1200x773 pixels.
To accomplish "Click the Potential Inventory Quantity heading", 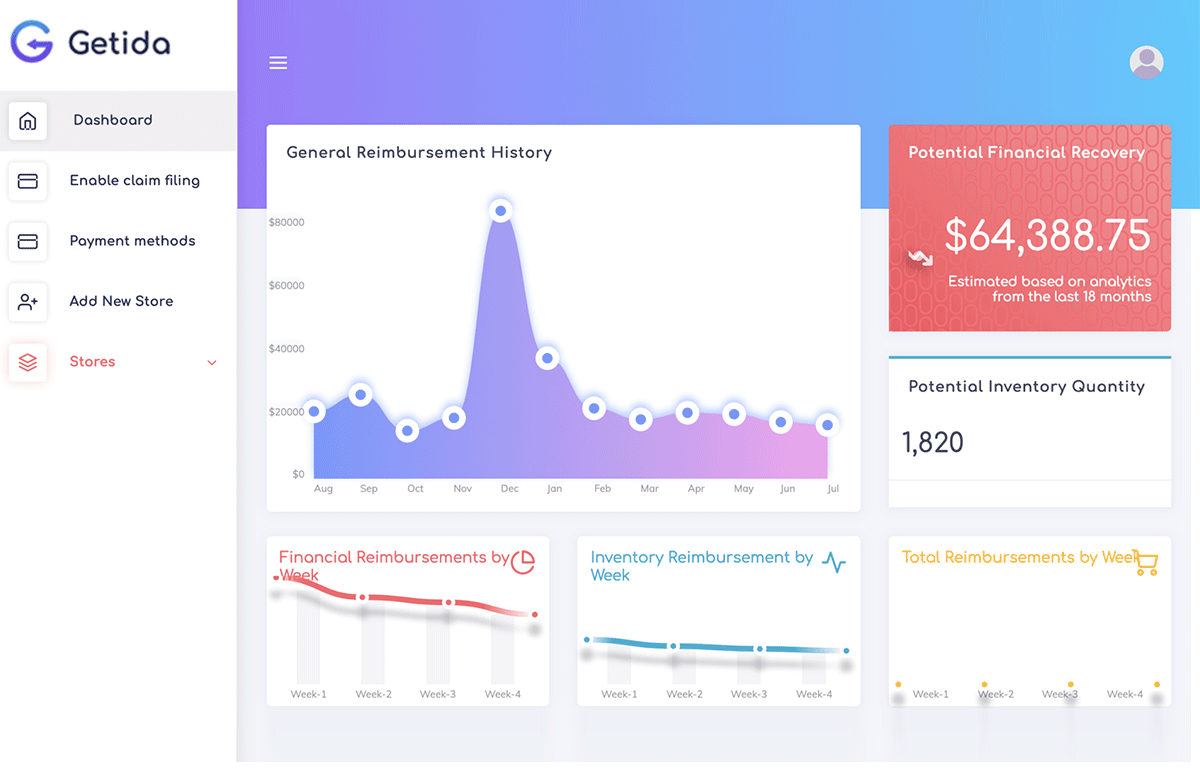I will [x=1027, y=386].
